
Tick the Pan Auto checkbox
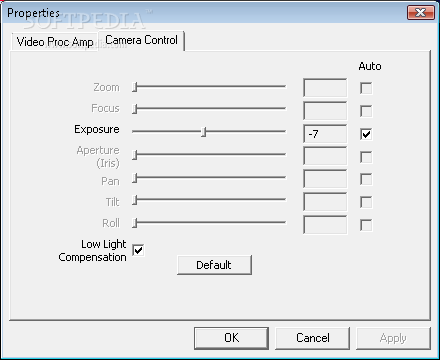366,179
